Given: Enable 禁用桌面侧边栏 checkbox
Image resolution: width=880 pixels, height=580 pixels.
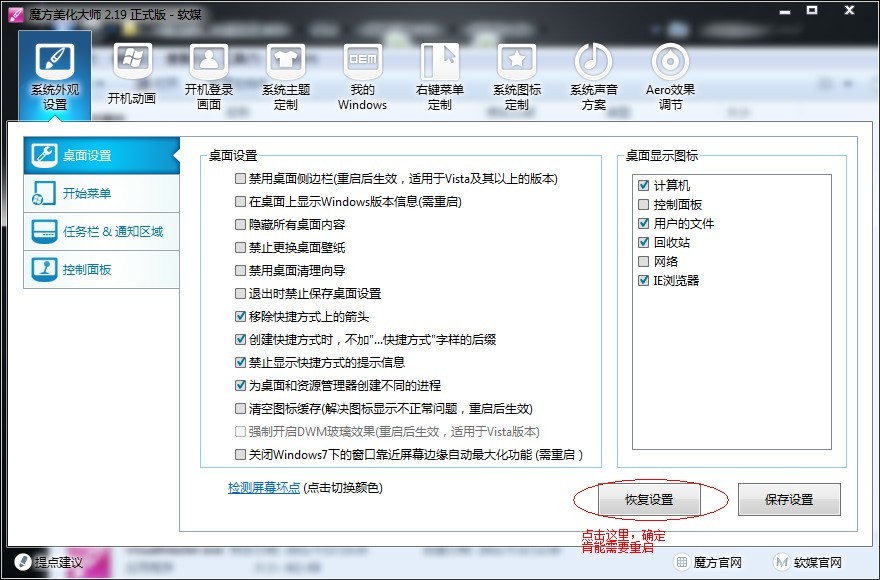Looking at the screenshot, I should click(x=240, y=179).
